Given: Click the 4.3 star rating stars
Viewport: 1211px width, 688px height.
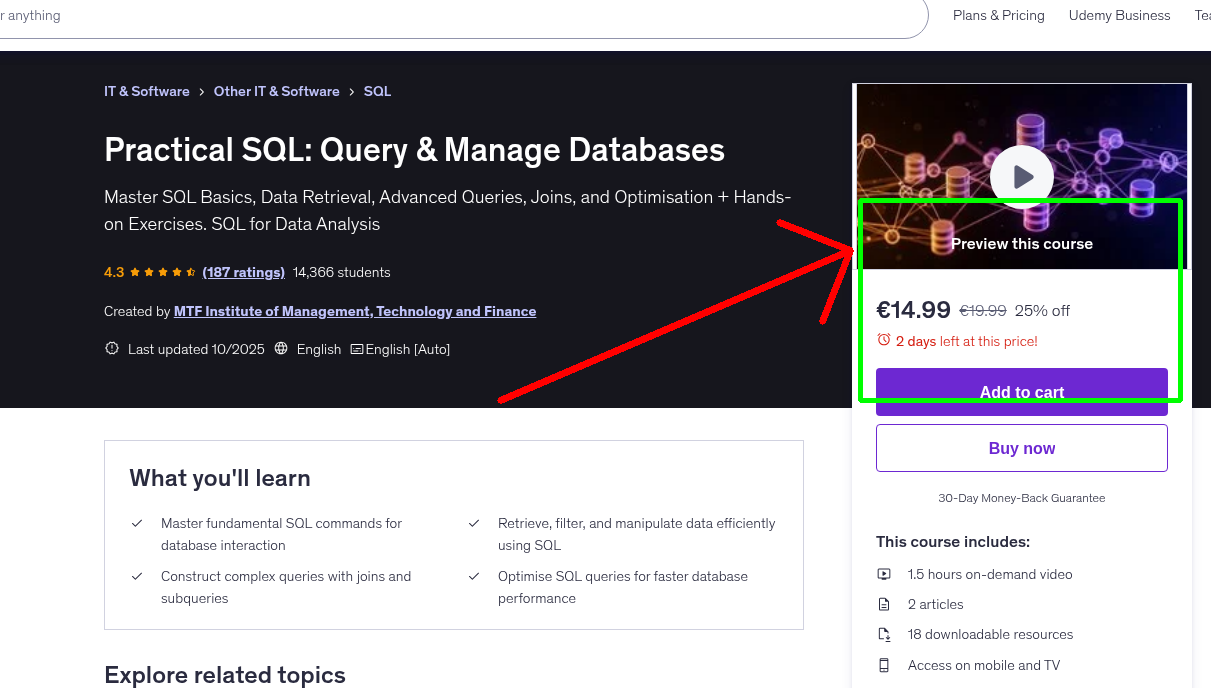Looking at the screenshot, I should click(x=160, y=271).
